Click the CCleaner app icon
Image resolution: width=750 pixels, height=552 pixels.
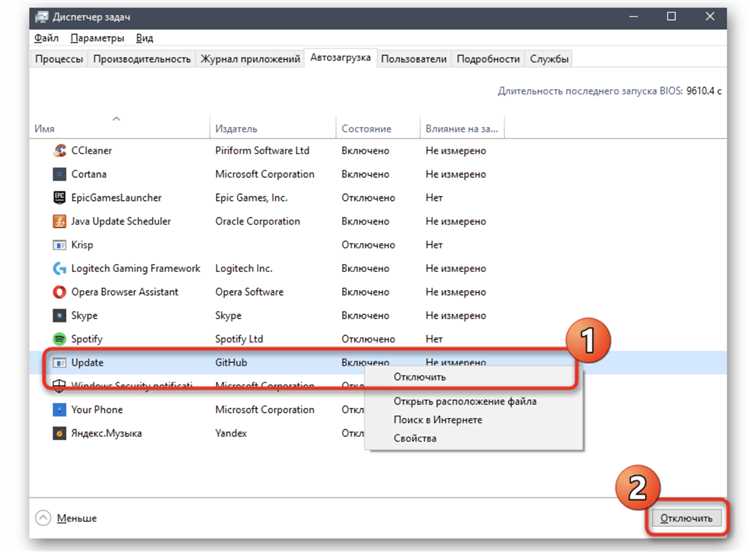[x=59, y=151]
